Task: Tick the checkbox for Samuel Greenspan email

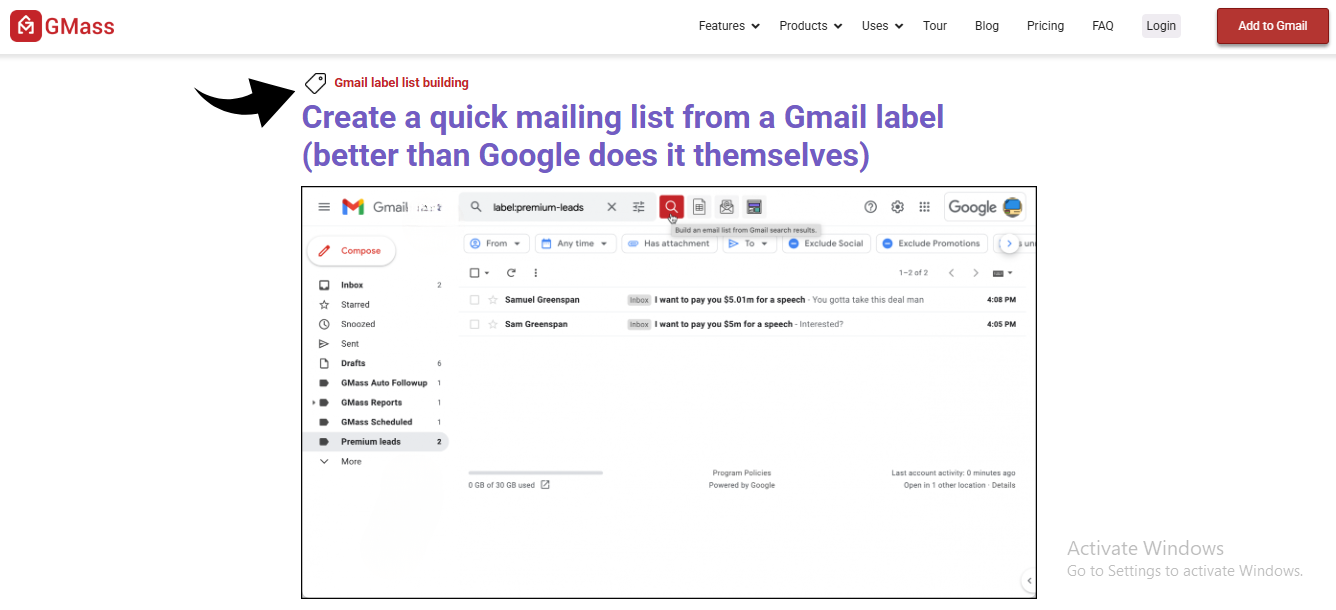Action: pyautogui.click(x=475, y=299)
